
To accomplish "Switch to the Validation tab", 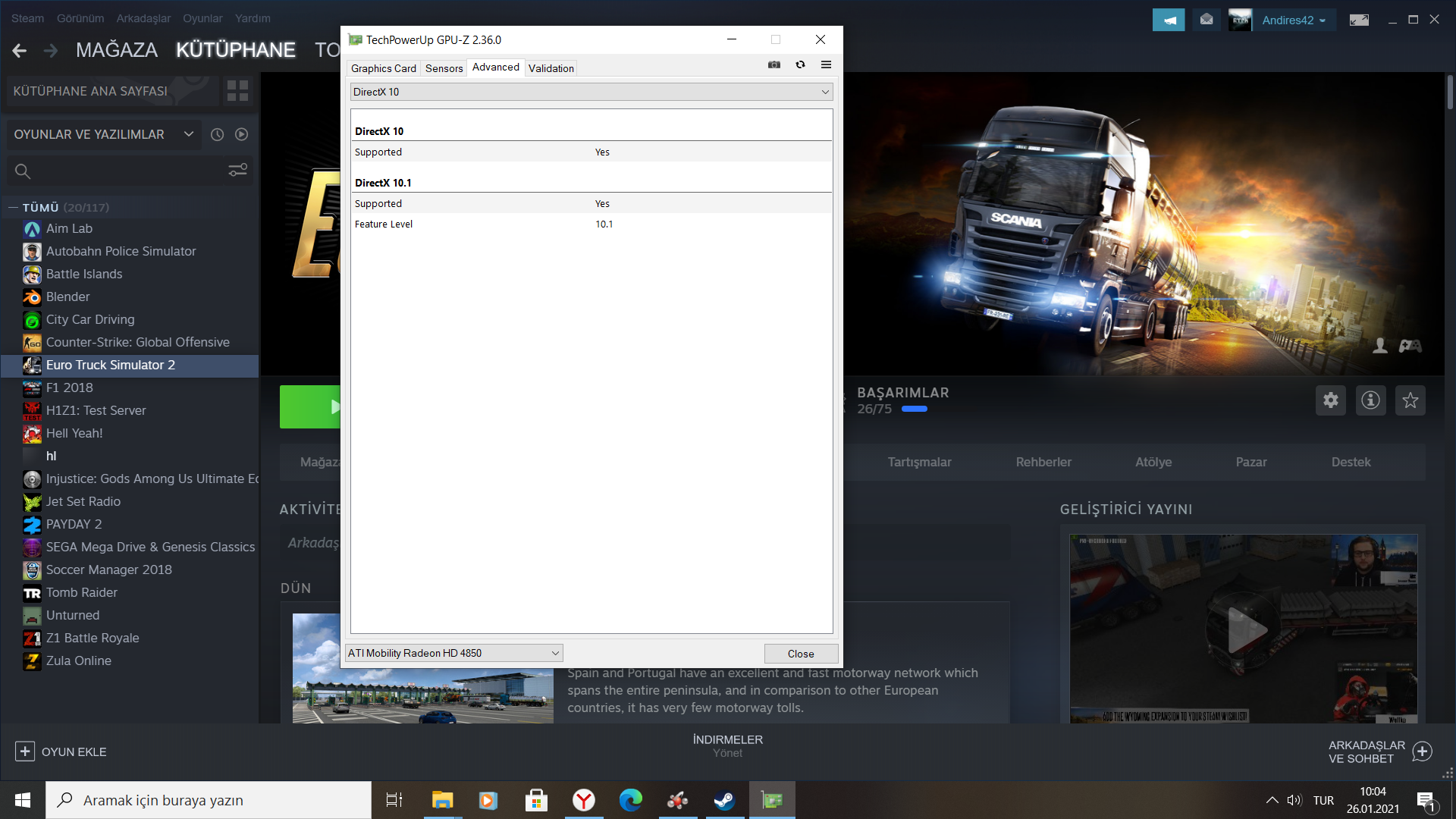I will pos(551,68).
